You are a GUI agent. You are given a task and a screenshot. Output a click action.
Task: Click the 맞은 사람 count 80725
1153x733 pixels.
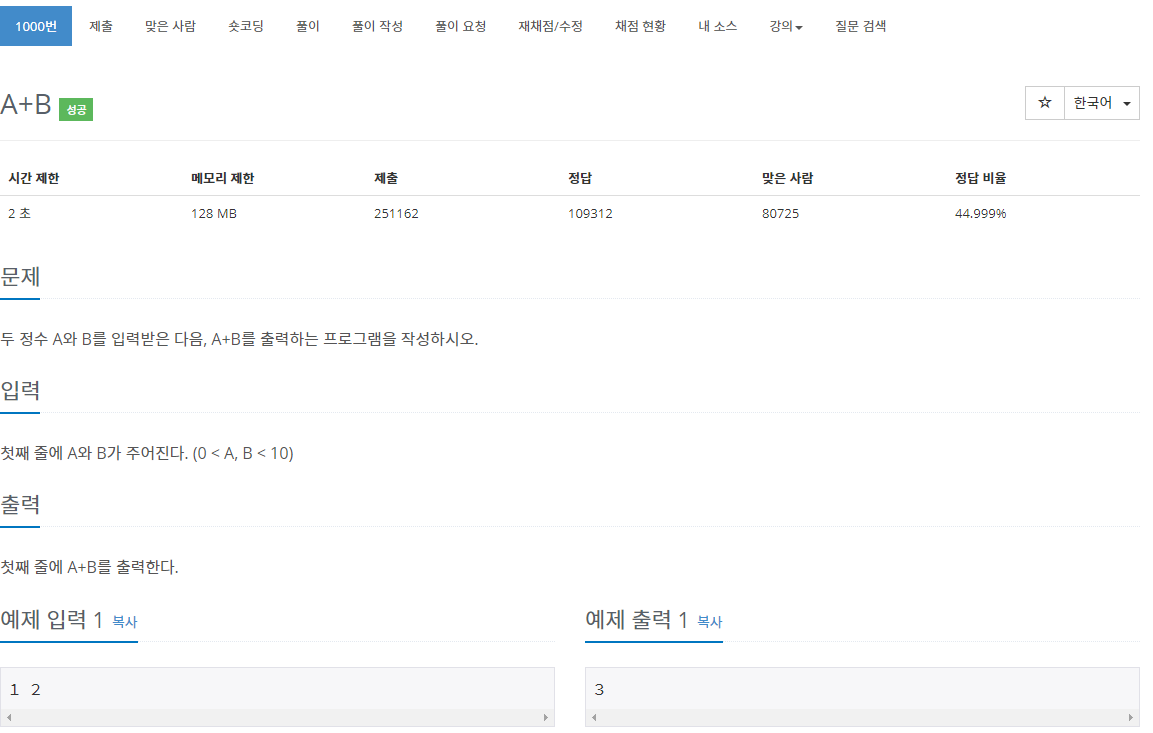click(780, 214)
